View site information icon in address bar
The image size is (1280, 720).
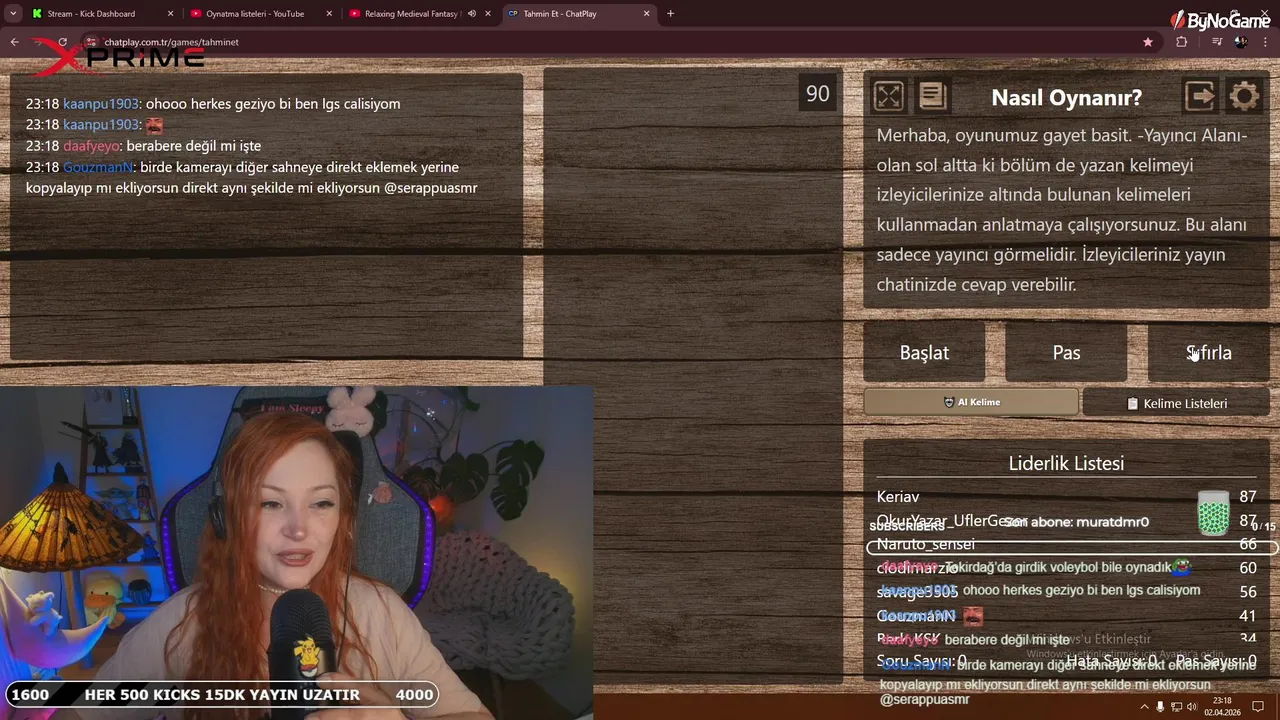coord(91,42)
